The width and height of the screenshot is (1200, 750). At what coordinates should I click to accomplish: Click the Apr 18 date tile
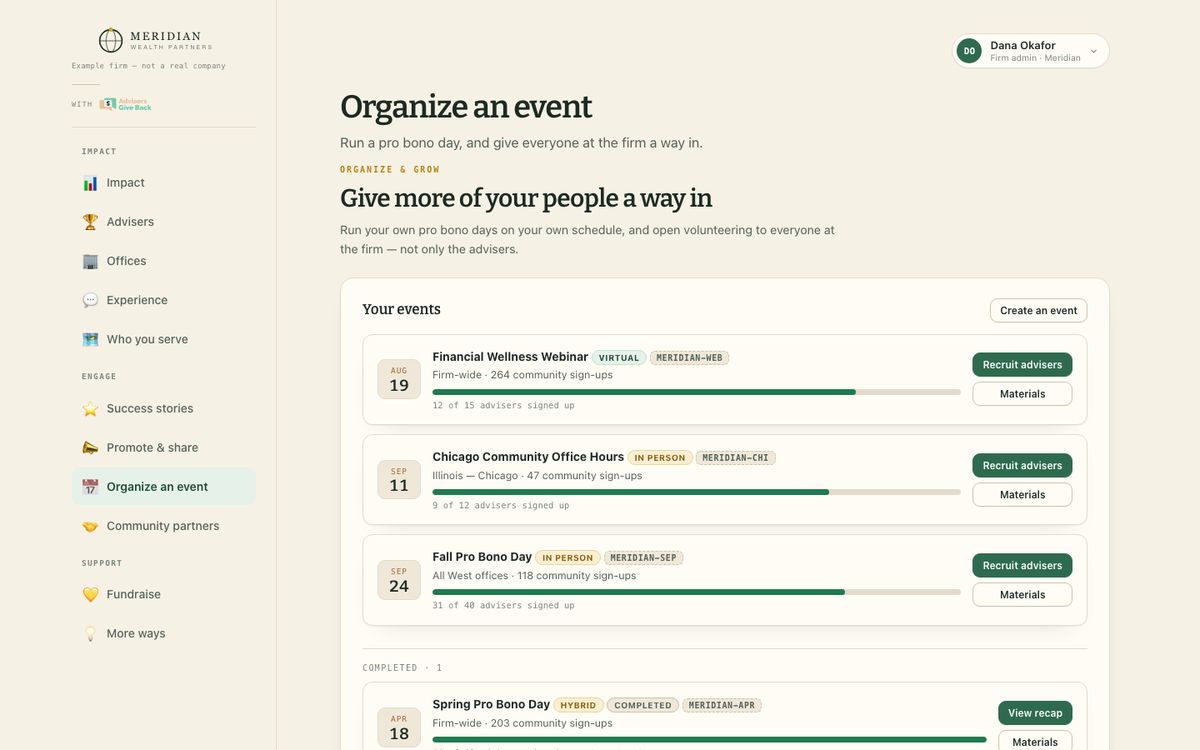pyautogui.click(x=399, y=727)
